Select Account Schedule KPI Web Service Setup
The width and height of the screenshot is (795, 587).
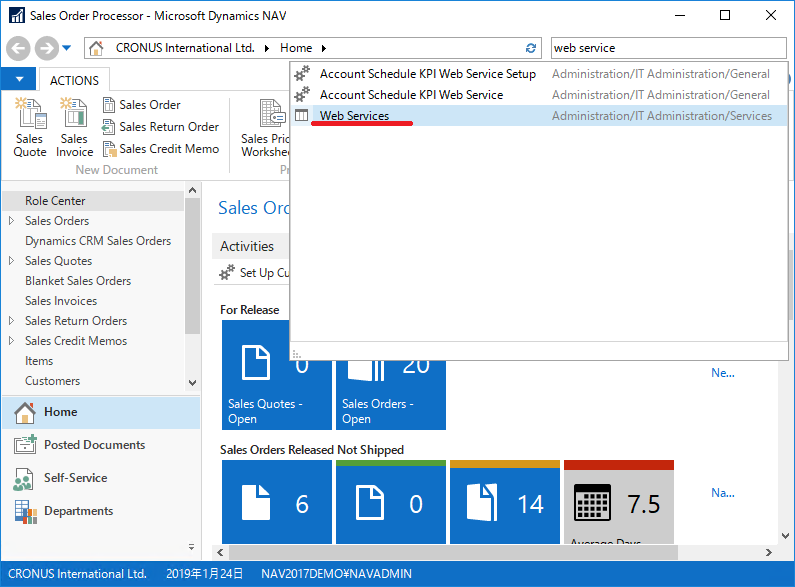coord(427,74)
